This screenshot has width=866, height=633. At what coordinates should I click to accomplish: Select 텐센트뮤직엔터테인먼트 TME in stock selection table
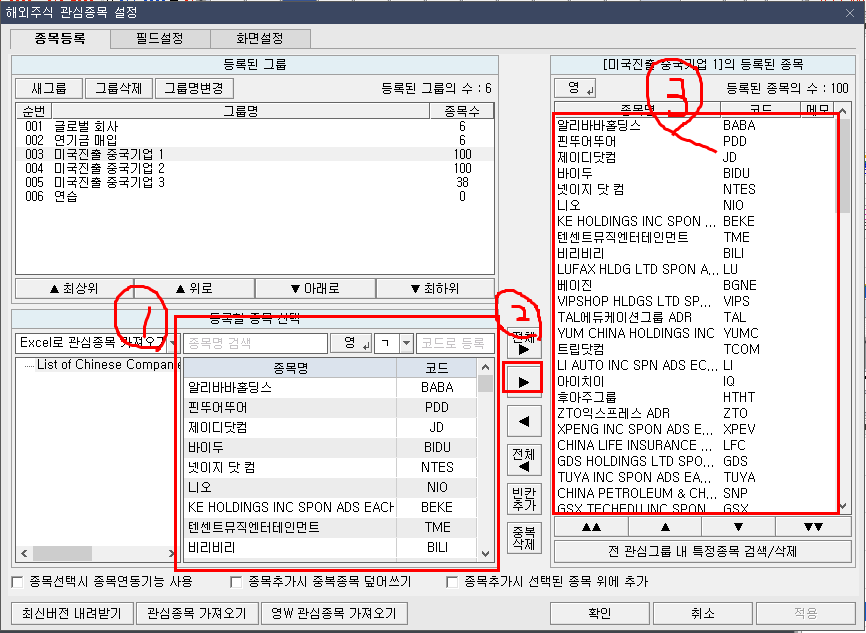330,528
